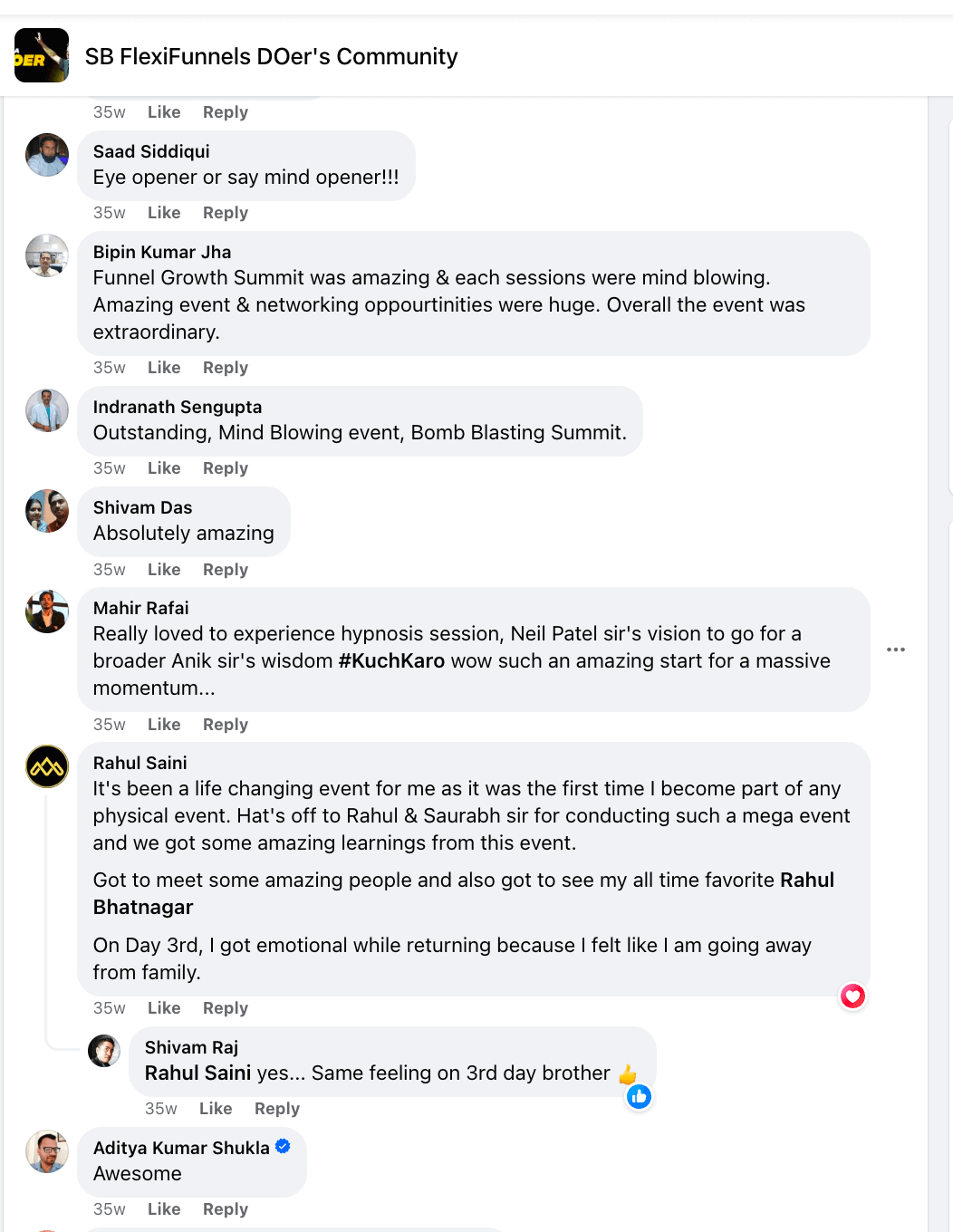Open Saad Siddiqui's profile picture
953x1232 pixels.
pyautogui.click(x=47, y=155)
